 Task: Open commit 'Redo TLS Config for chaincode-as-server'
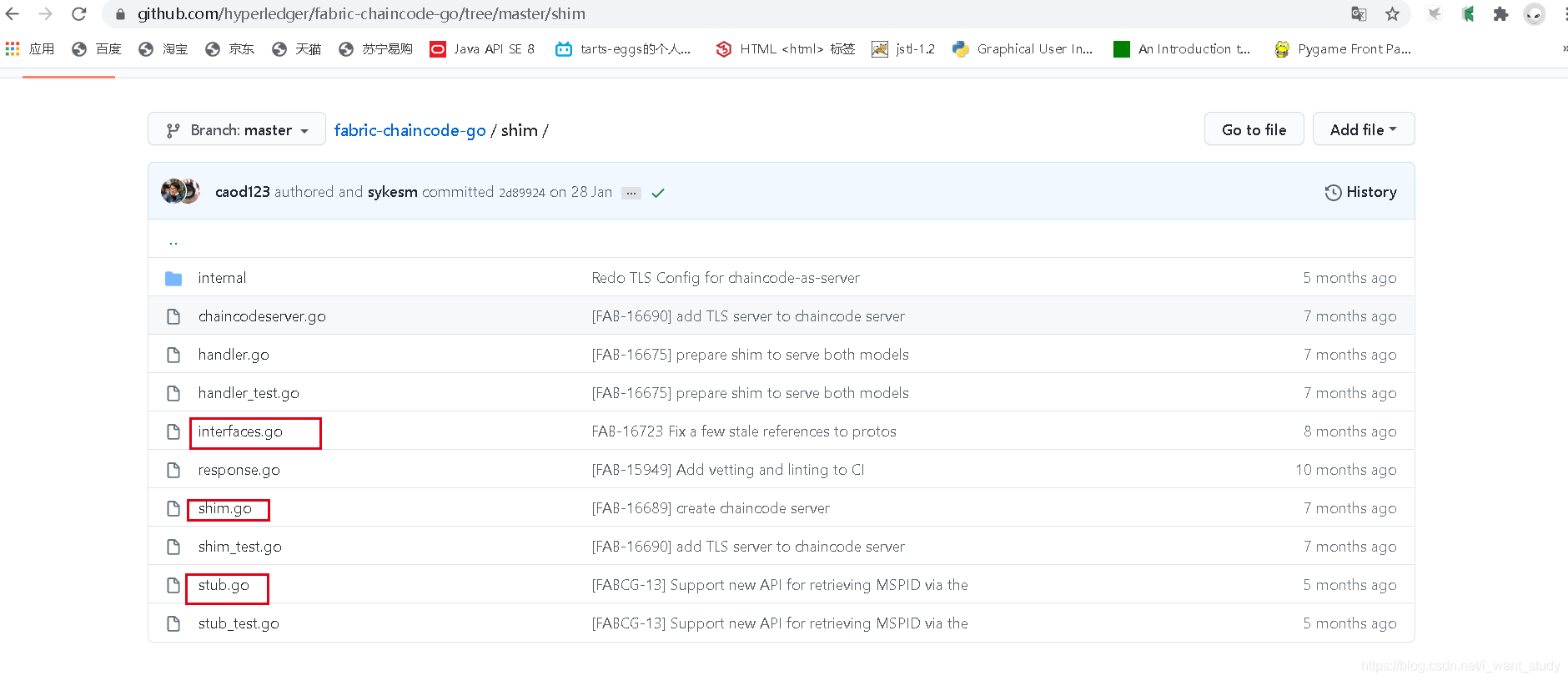(726, 278)
